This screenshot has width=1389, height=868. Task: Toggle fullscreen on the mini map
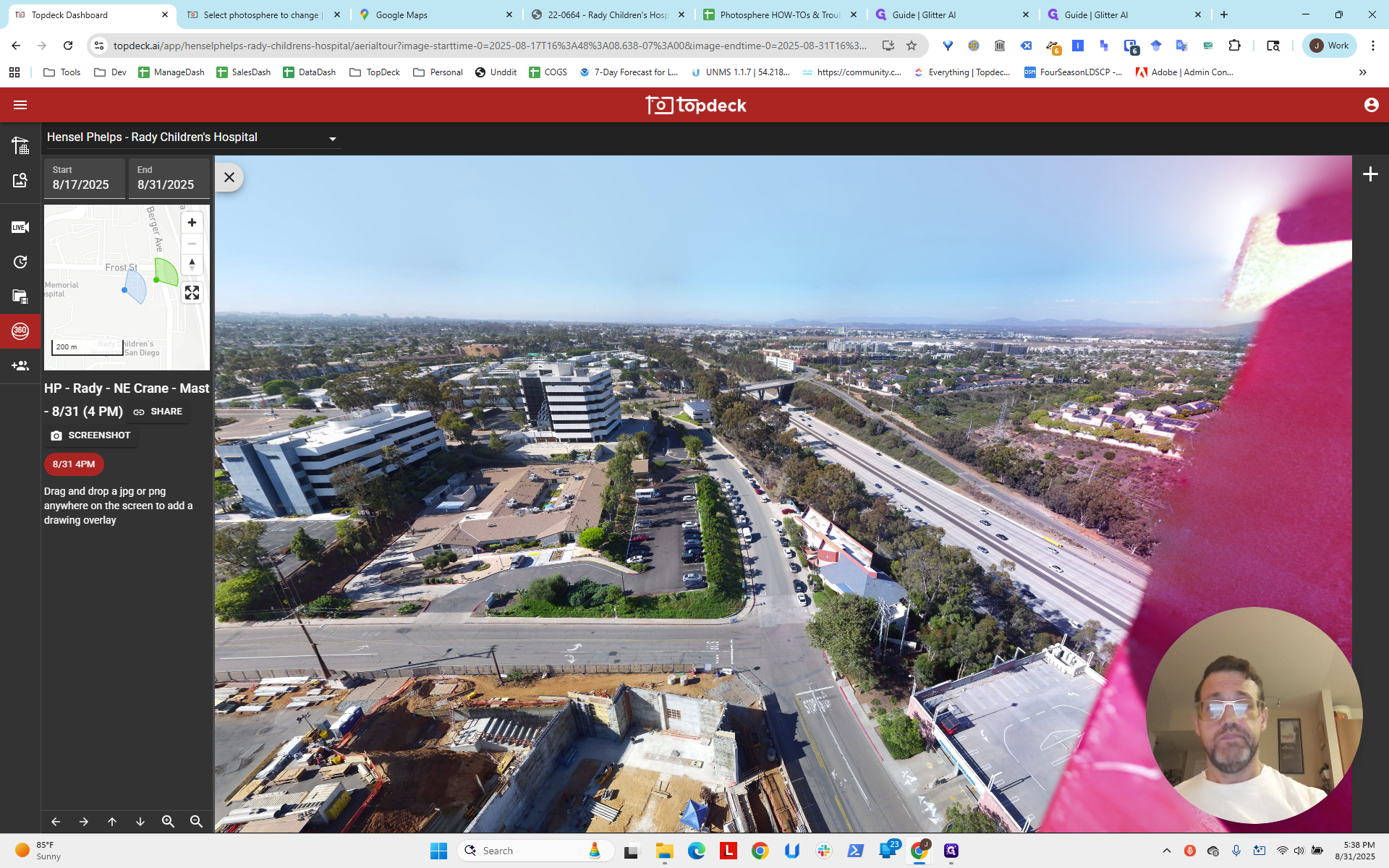[192, 293]
